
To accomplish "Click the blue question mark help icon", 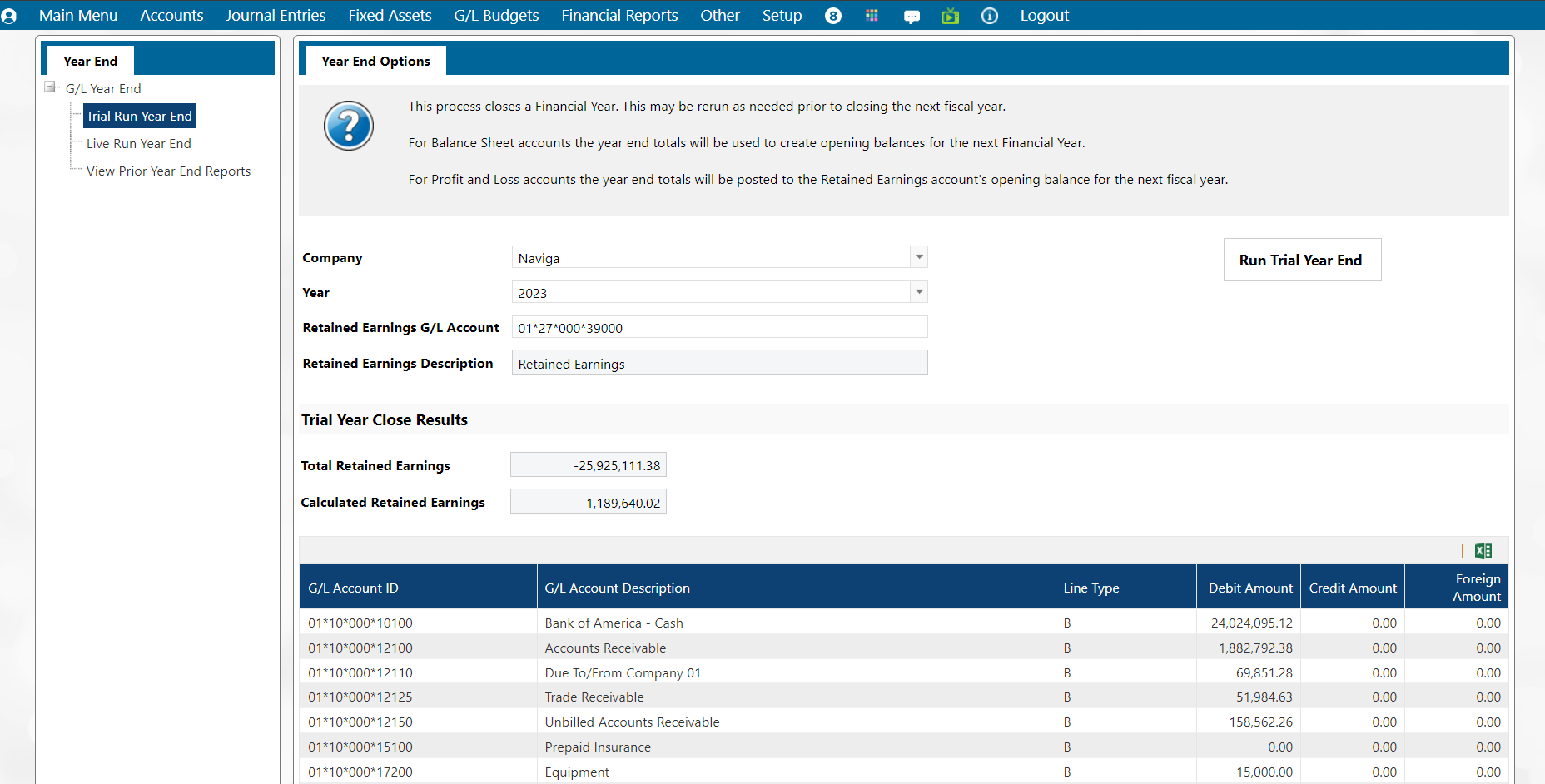I will coord(348,126).
